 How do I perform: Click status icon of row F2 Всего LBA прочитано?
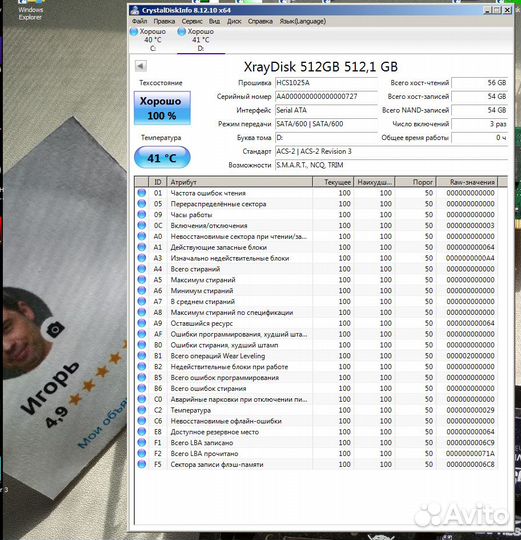[x=142, y=453]
